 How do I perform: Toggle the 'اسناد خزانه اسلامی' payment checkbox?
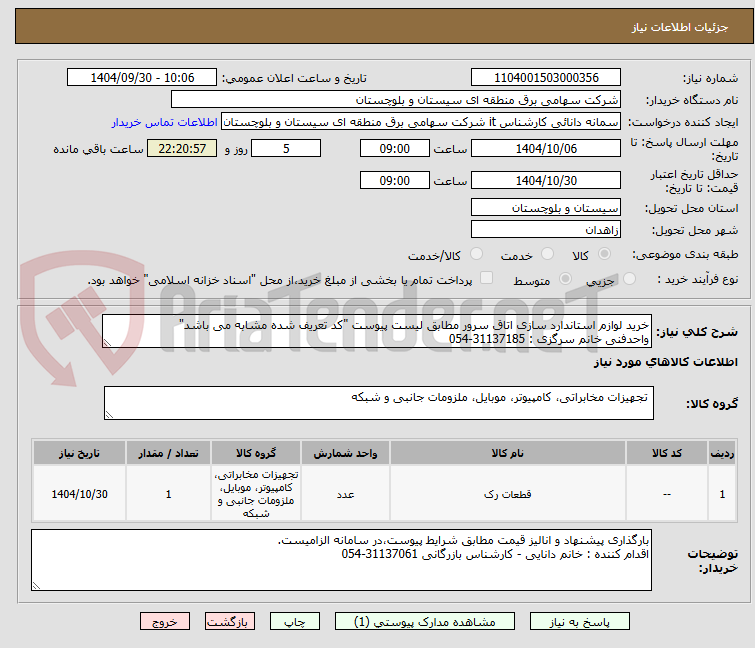[x=487, y=279]
